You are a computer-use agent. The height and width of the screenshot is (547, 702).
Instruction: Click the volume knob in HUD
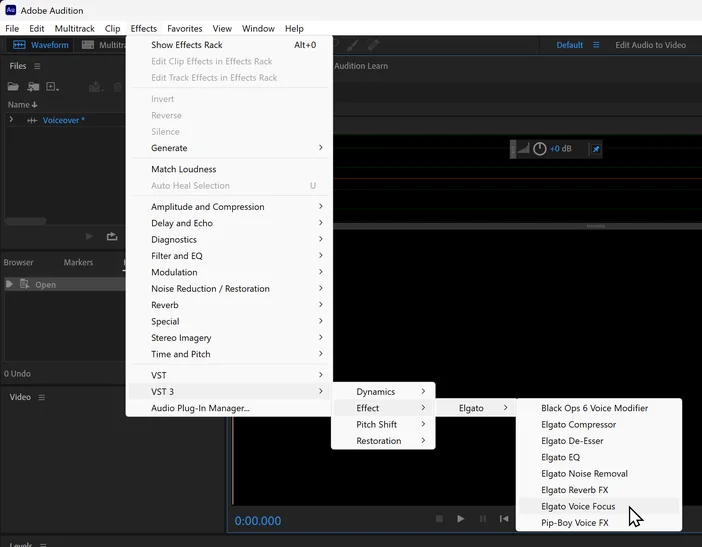539,149
